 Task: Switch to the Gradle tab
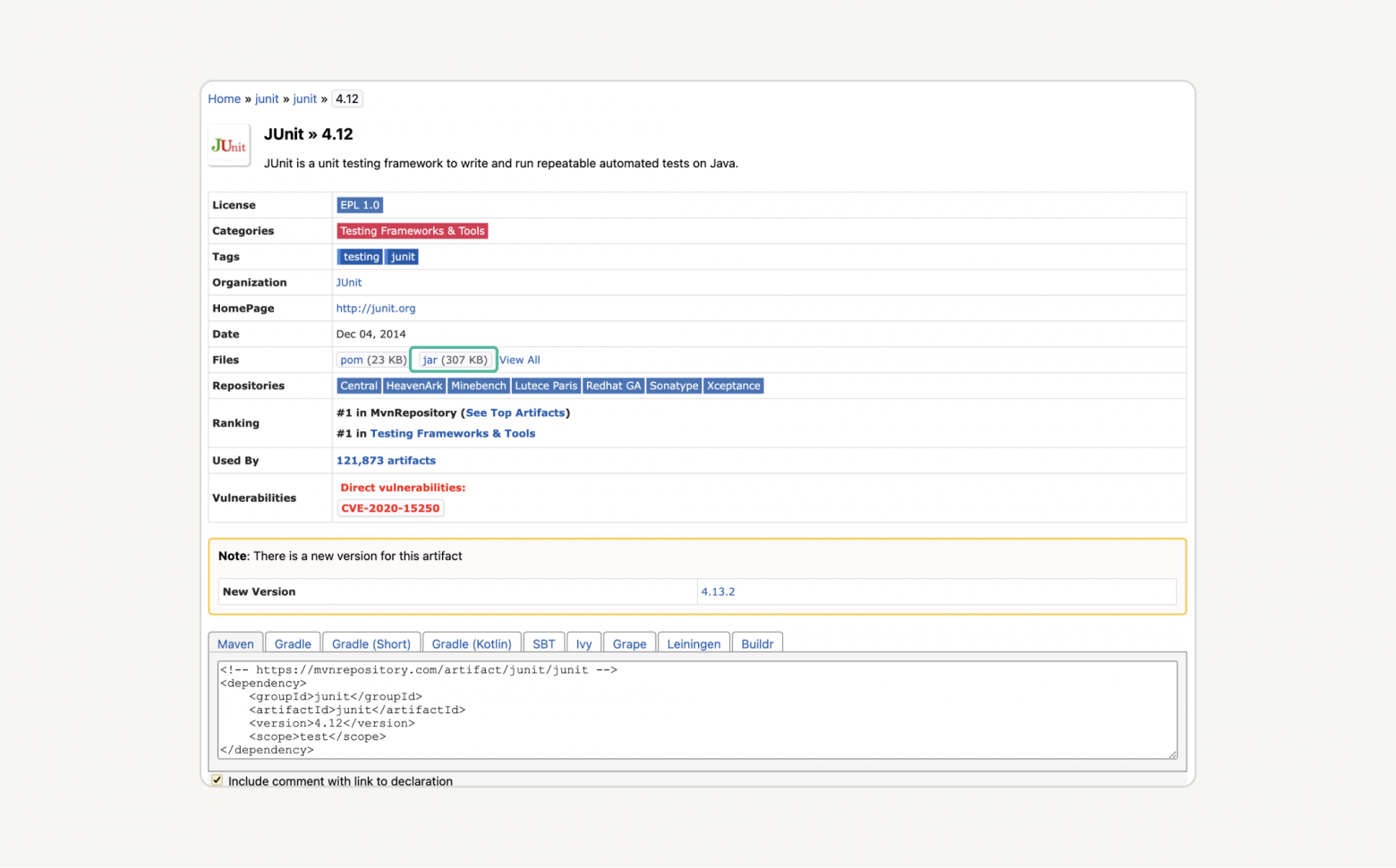pos(293,643)
